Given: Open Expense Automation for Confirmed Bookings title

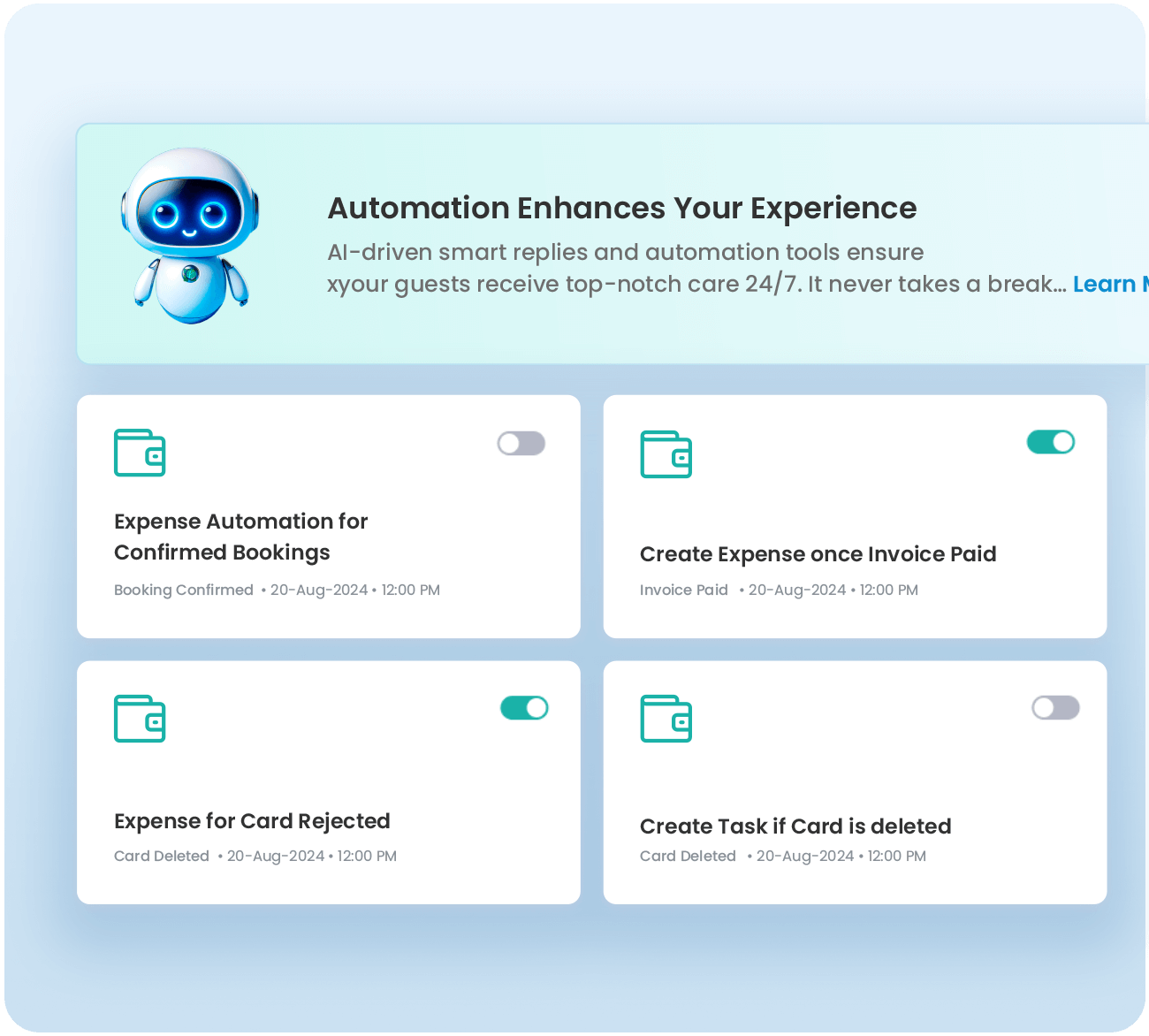Looking at the screenshot, I should coord(240,537).
